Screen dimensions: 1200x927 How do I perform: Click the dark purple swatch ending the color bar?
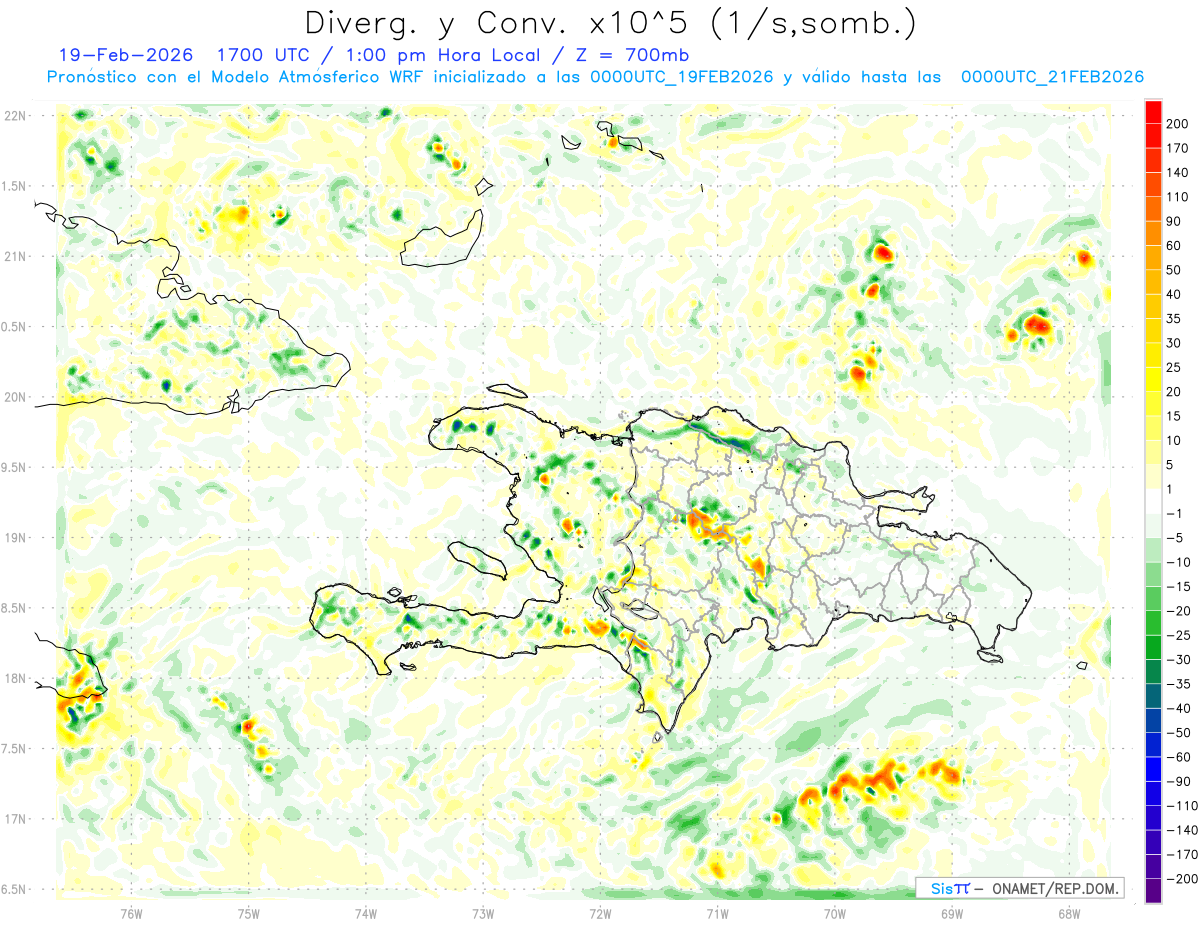[1153, 891]
